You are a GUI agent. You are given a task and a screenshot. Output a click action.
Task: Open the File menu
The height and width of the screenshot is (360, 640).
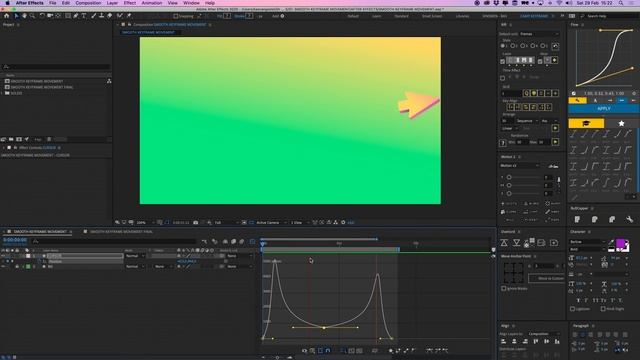(53, 3)
